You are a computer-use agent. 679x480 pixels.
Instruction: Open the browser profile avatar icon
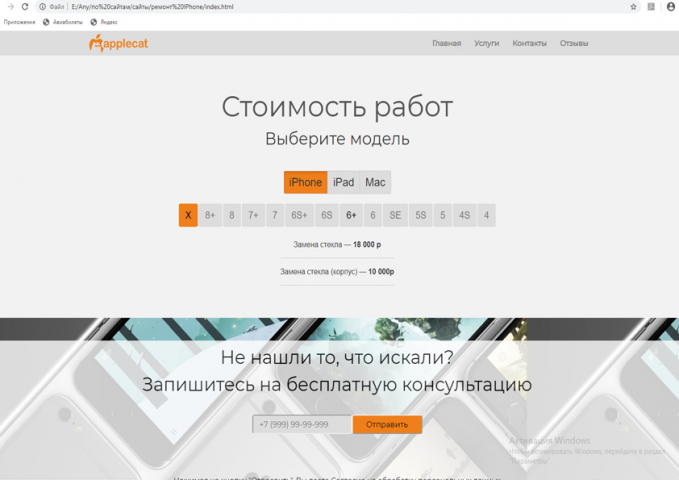(670, 6)
